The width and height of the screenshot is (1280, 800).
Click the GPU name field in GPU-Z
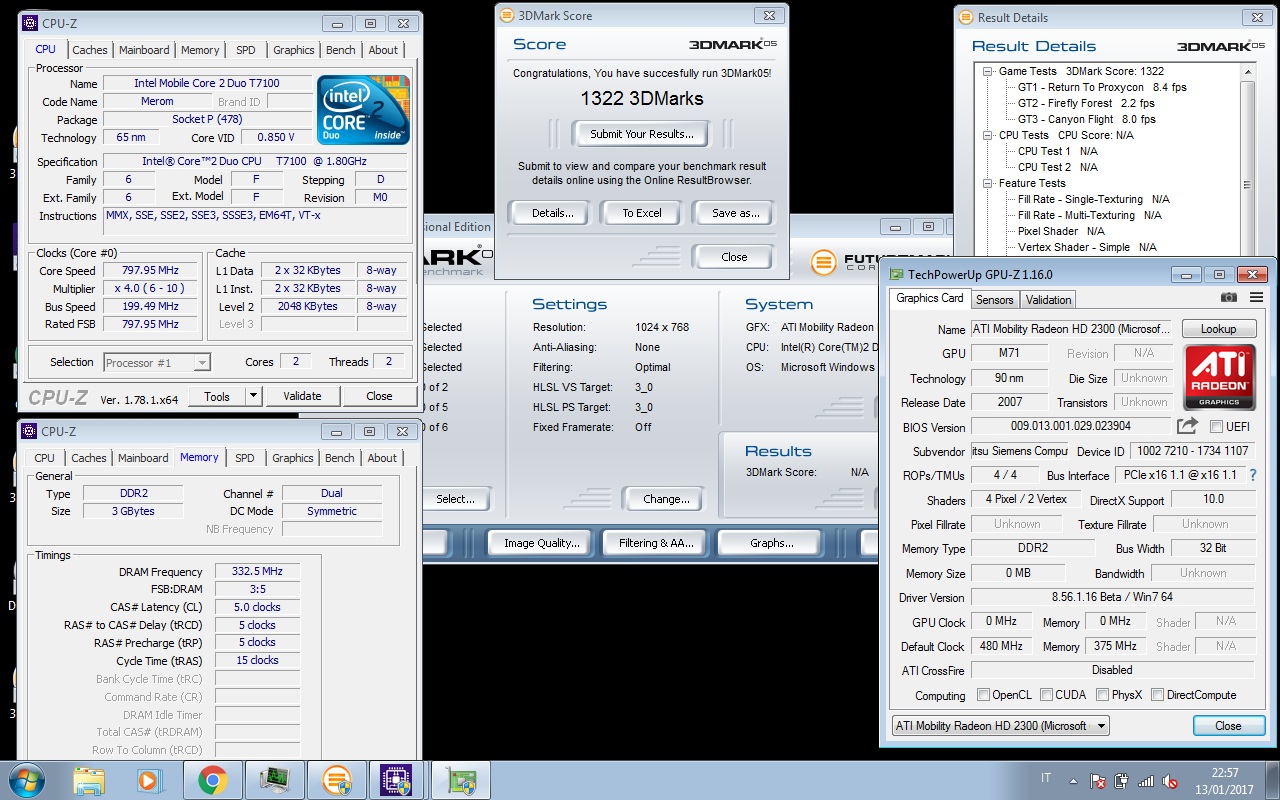pos(1070,329)
